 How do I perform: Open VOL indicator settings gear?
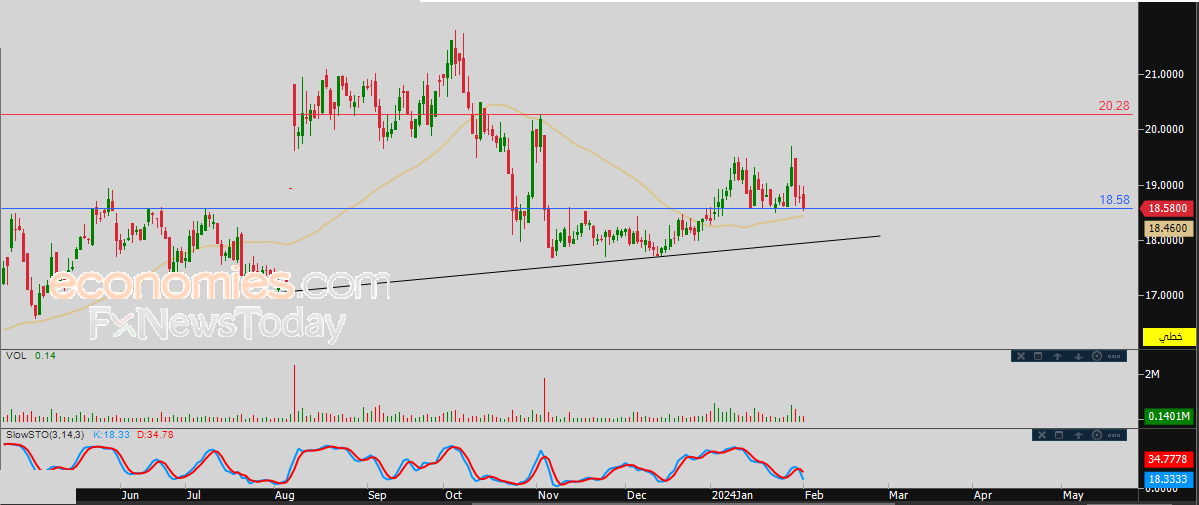pyautogui.click(x=1097, y=356)
